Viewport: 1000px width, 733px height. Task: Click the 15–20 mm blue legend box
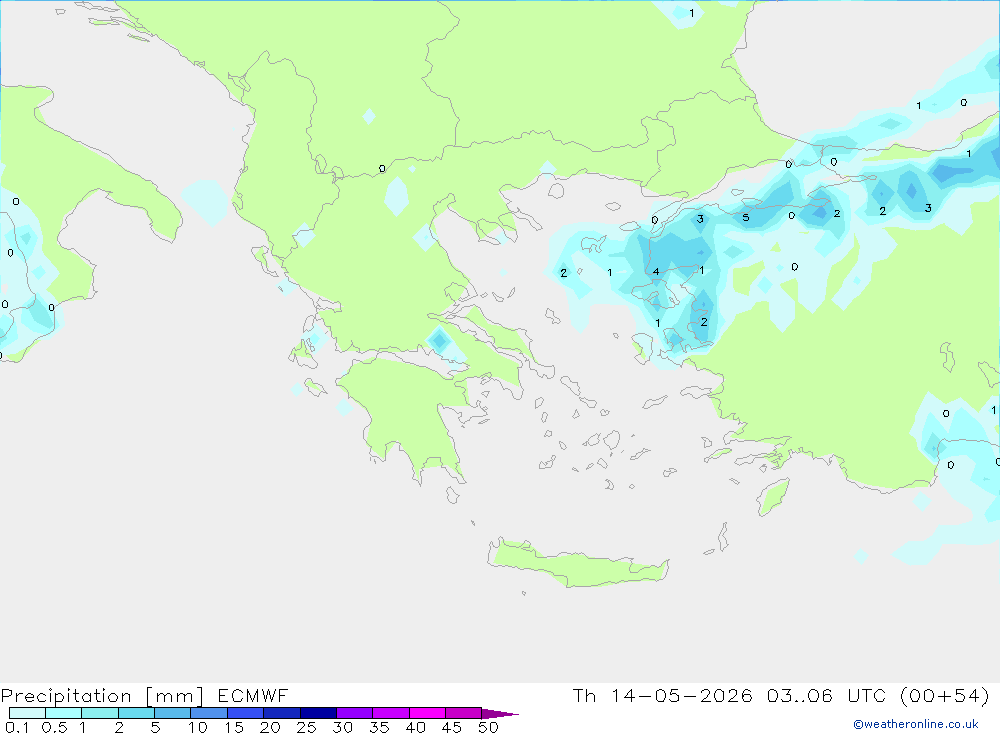(246, 713)
